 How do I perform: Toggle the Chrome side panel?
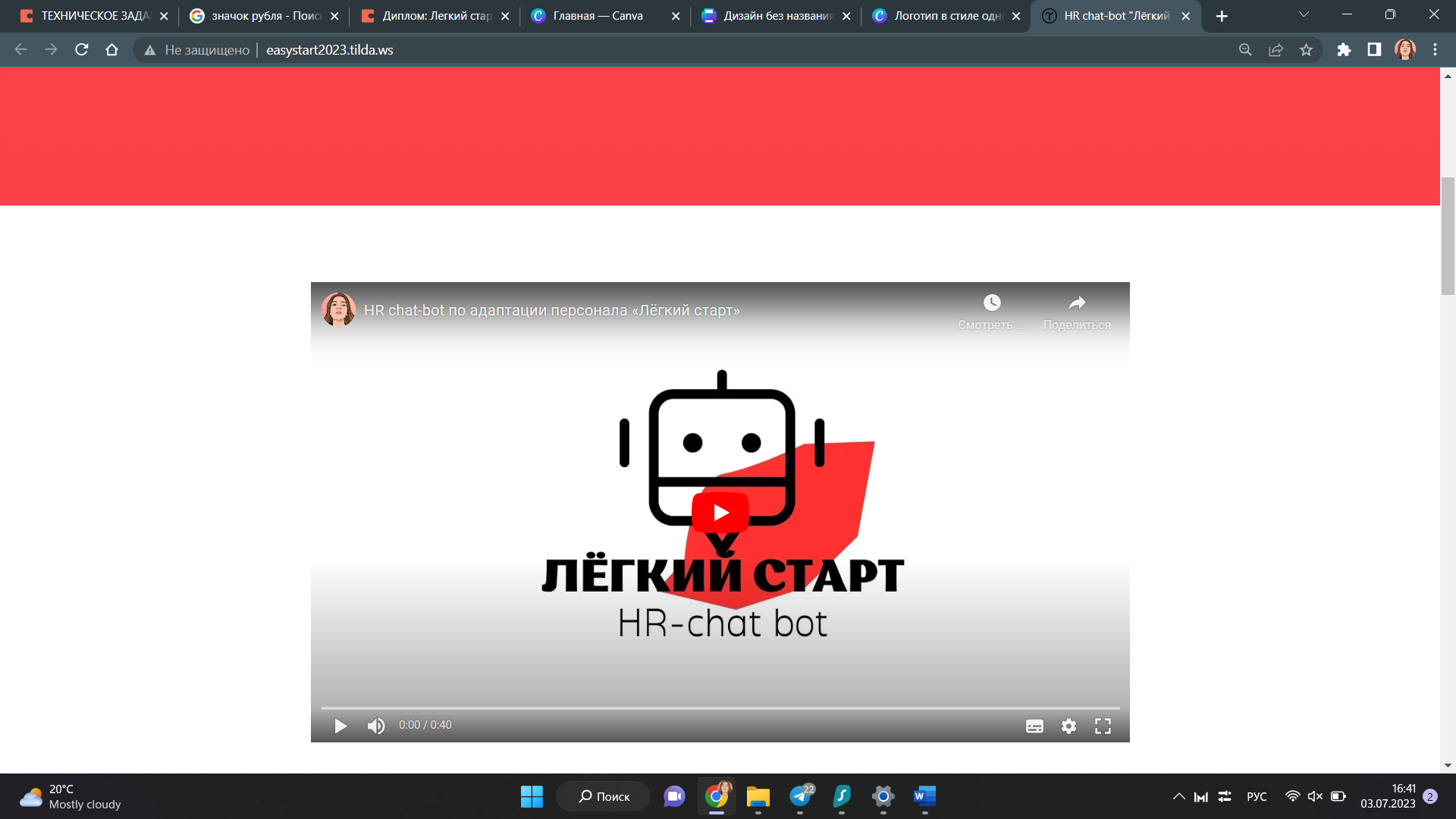point(1374,50)
